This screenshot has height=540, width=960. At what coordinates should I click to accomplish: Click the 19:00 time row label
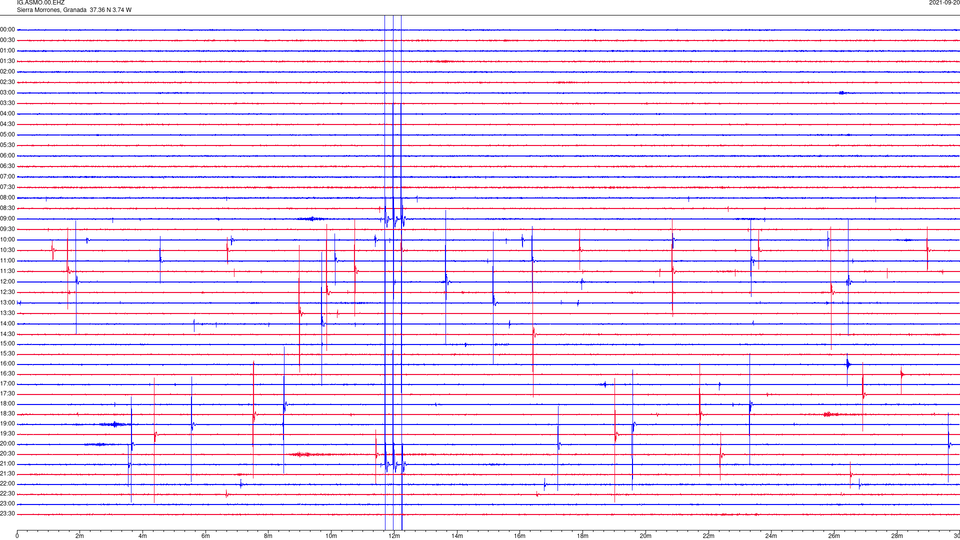[7, 424]
